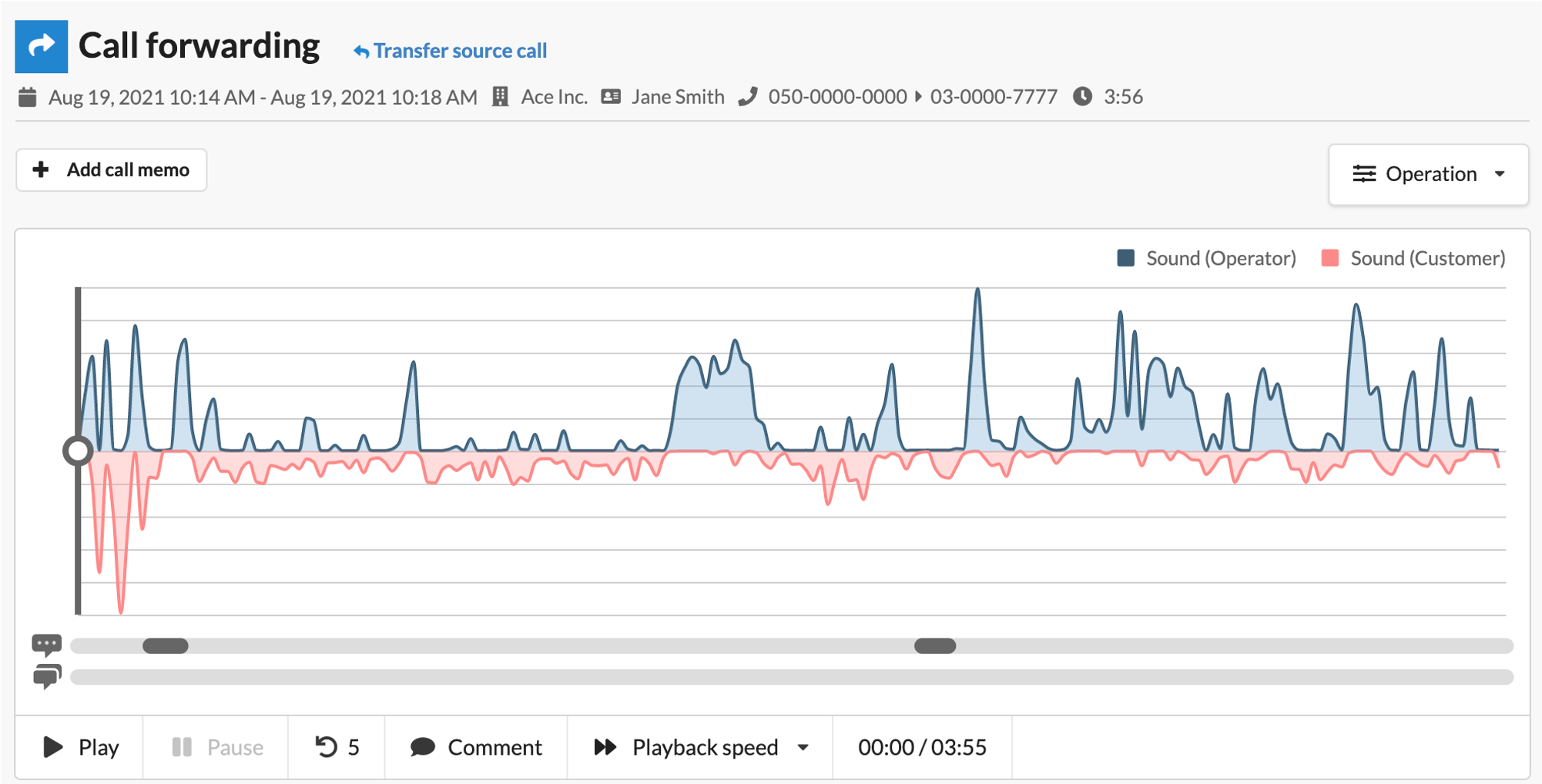The width and height of the screenshot is (1542, 784).
Task: Open the Playback speed dropdown
Action: tap(700, 747)
